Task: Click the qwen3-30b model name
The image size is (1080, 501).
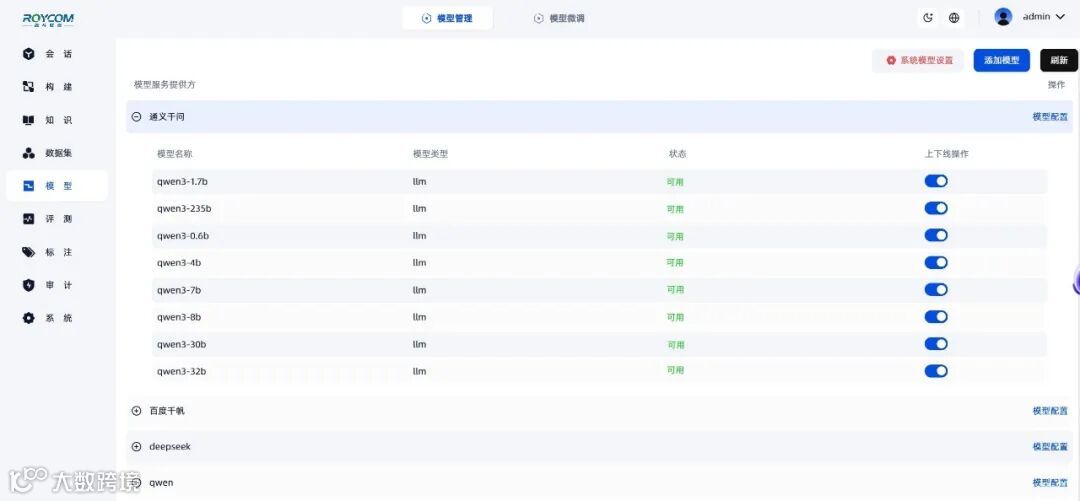Action: pos(181,344)
